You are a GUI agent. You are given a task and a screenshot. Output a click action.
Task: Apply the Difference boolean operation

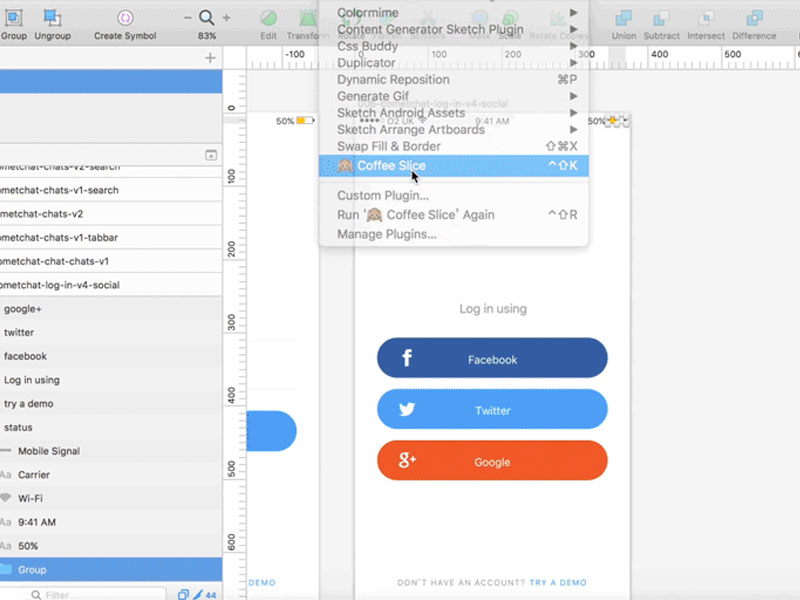pos(754,18)
